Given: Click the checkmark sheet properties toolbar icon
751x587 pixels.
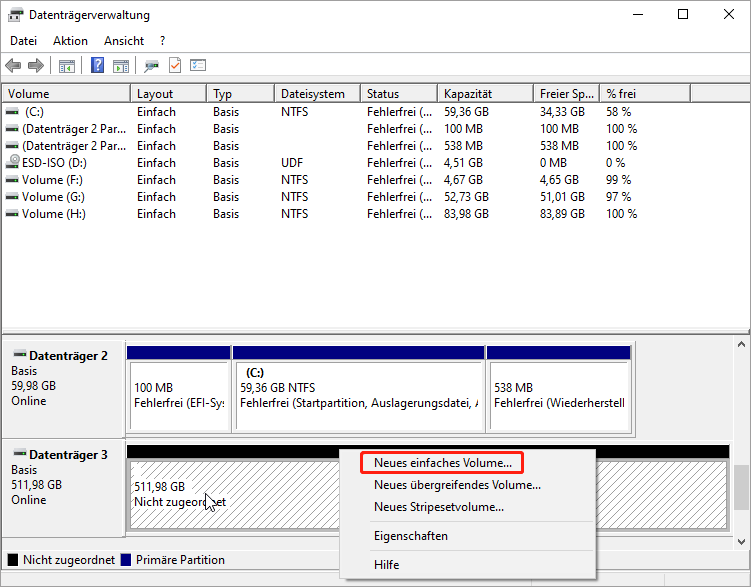Looking at the screenshot, I should [x=175, y=66].
